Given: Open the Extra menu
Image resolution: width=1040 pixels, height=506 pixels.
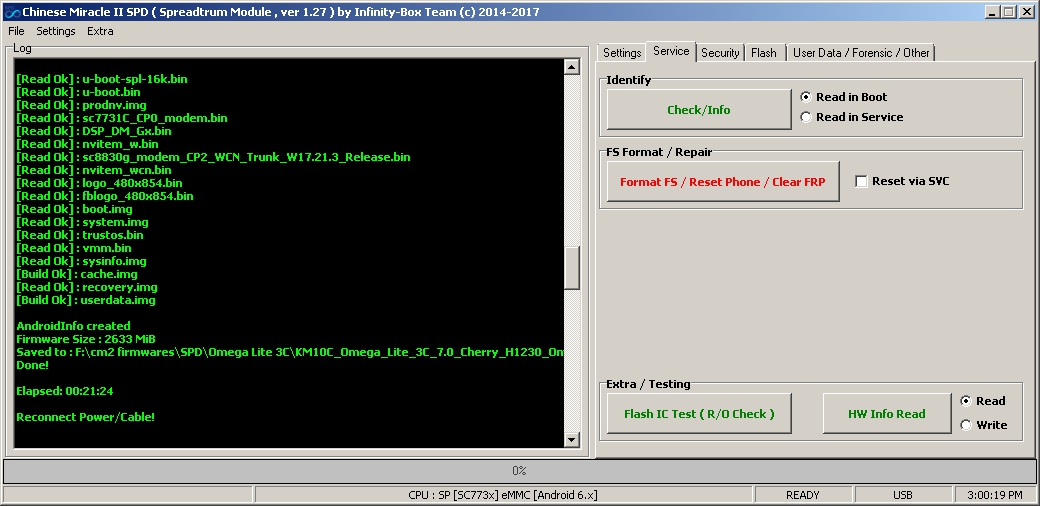Looking at the screenshot, I should (x=100, y=31).
